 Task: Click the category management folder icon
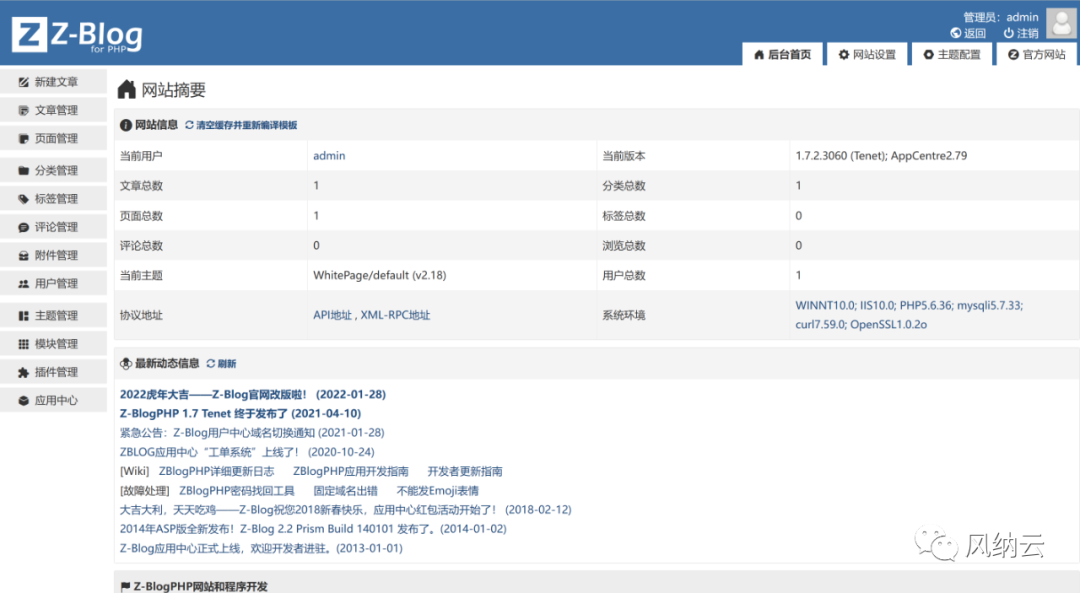point(23,170)
